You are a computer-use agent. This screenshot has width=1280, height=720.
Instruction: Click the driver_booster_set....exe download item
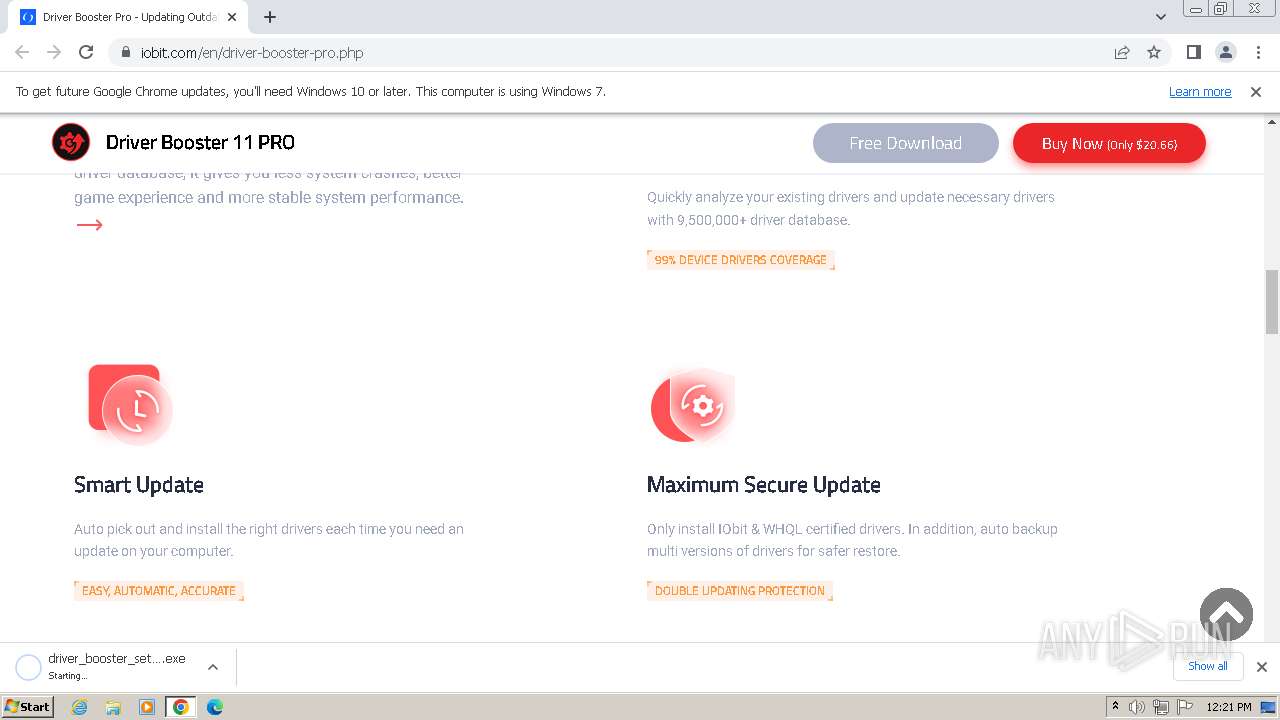[x=117, y=667]
